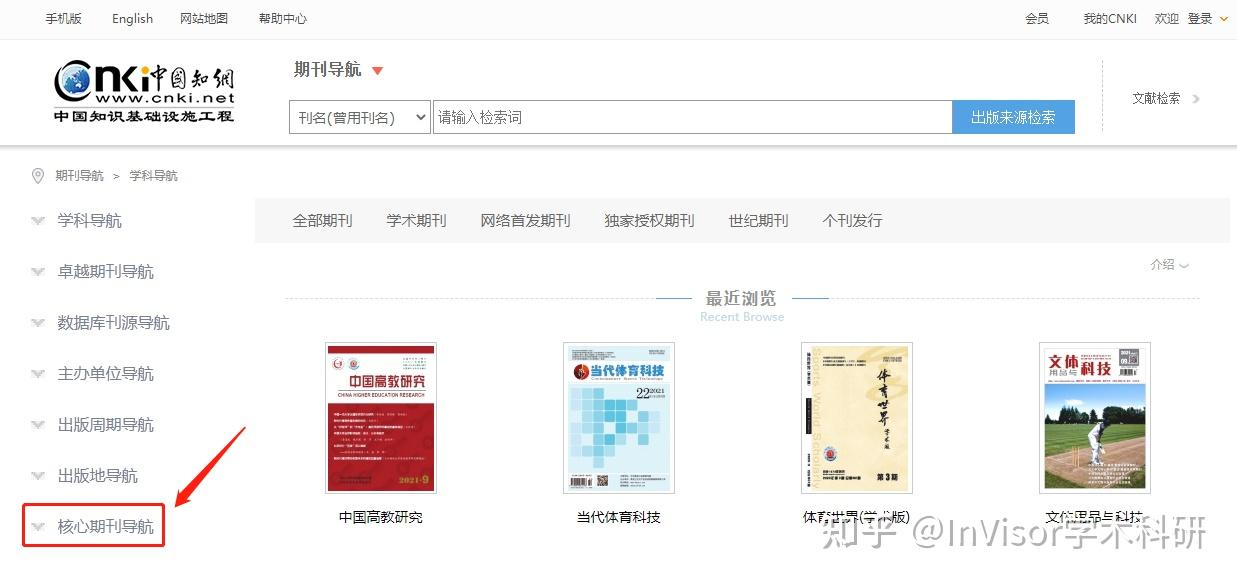Click the arrow beside 文献检索
Image resolution: width=1237 pixels, height=581 pixels.
tap(1196, 99)
